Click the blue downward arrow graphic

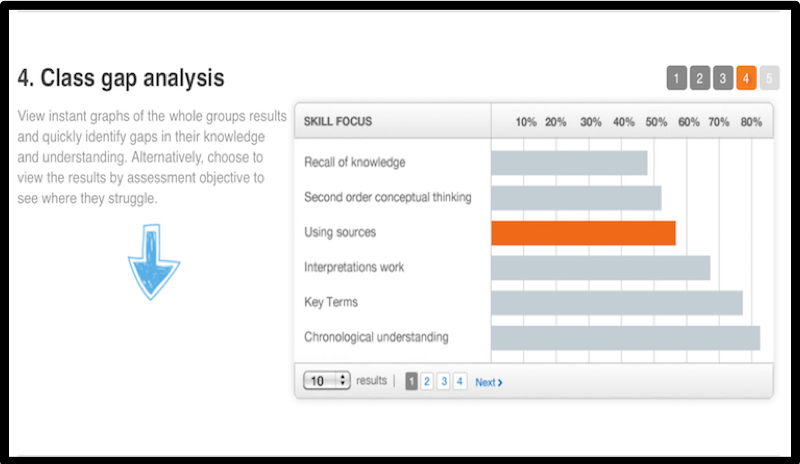coord(154,262)
